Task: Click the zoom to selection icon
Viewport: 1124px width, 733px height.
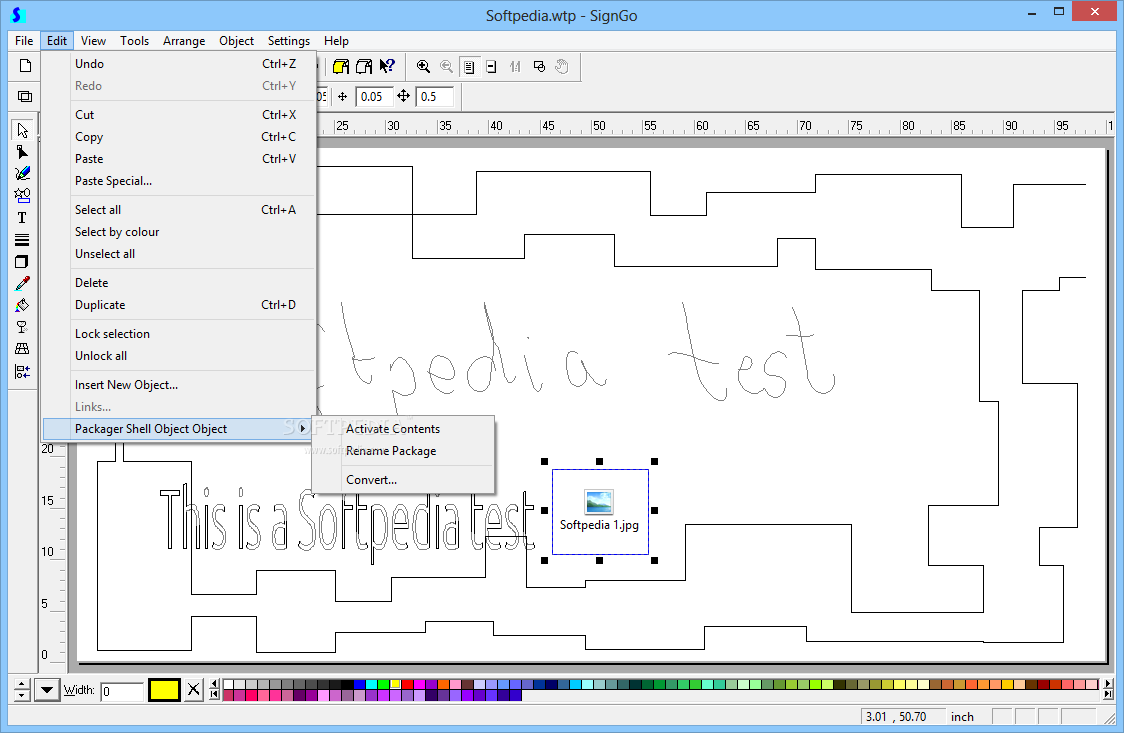Action: (x=539, y=67)
